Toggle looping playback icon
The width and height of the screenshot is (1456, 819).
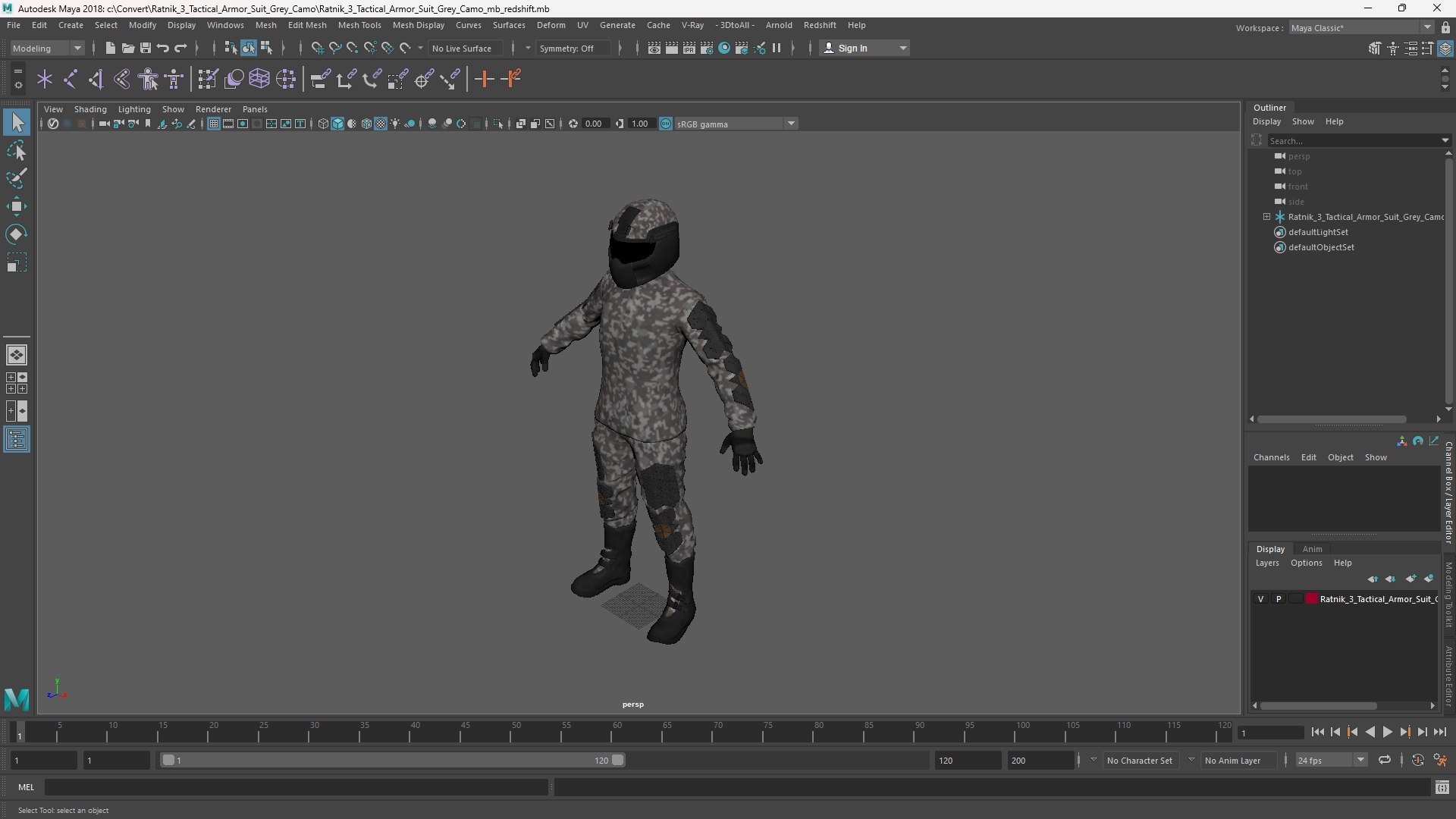point(1385,760)
